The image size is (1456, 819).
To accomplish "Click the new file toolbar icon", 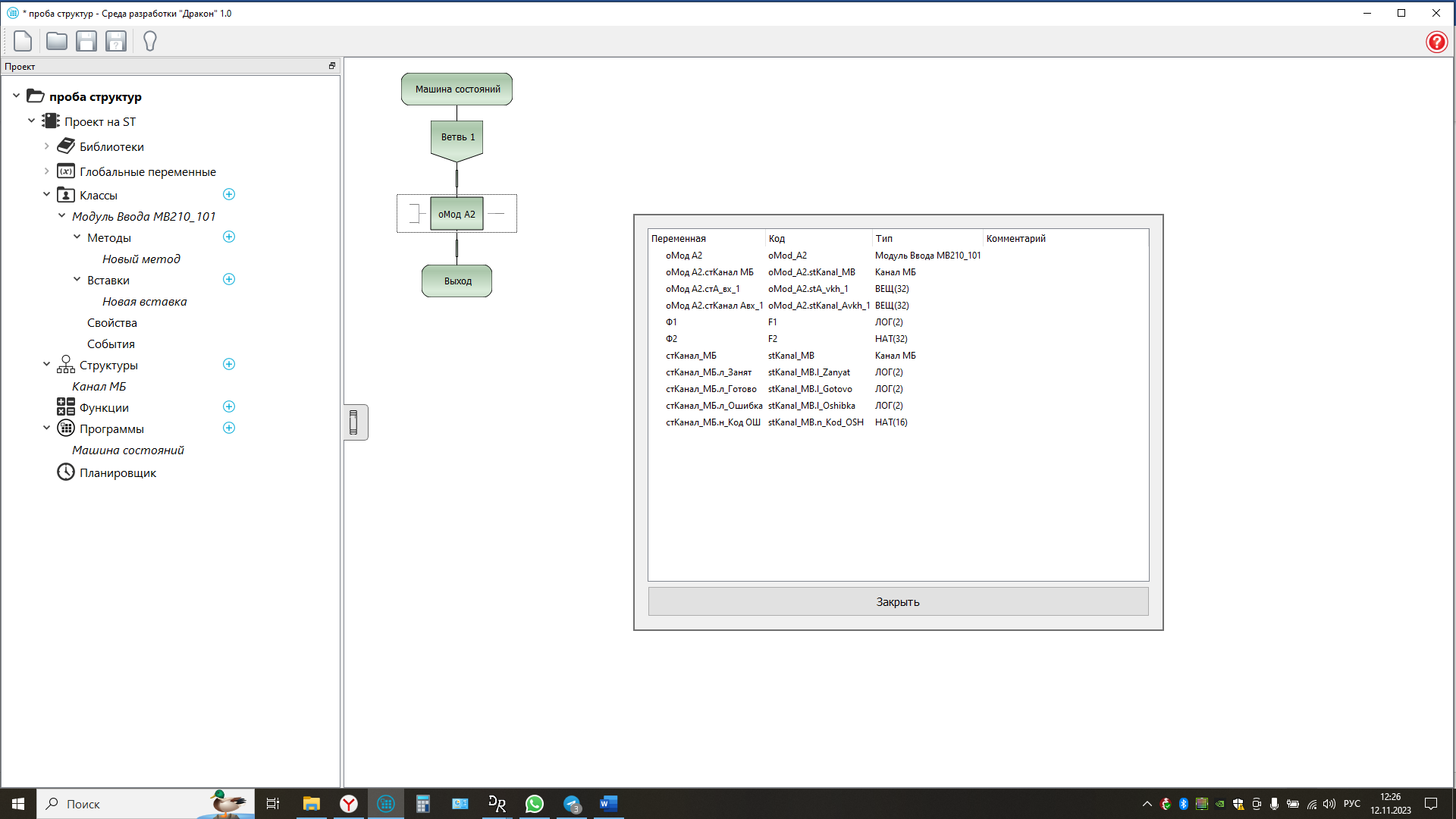I will (x=23, y=41).
